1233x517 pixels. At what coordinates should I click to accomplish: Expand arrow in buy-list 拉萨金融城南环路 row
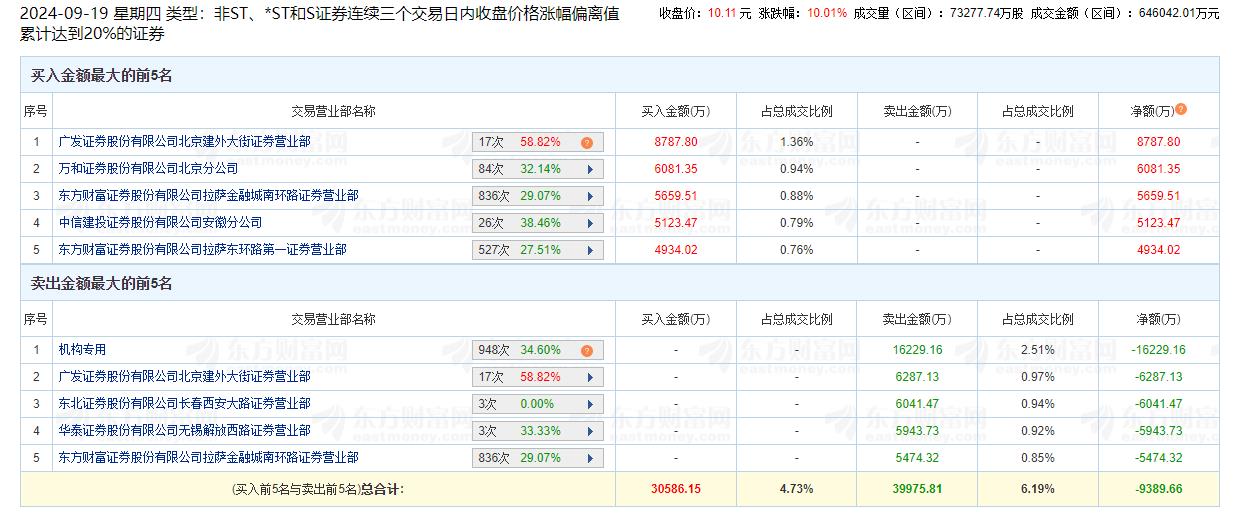pyautogui.click(x=590, y=197)
